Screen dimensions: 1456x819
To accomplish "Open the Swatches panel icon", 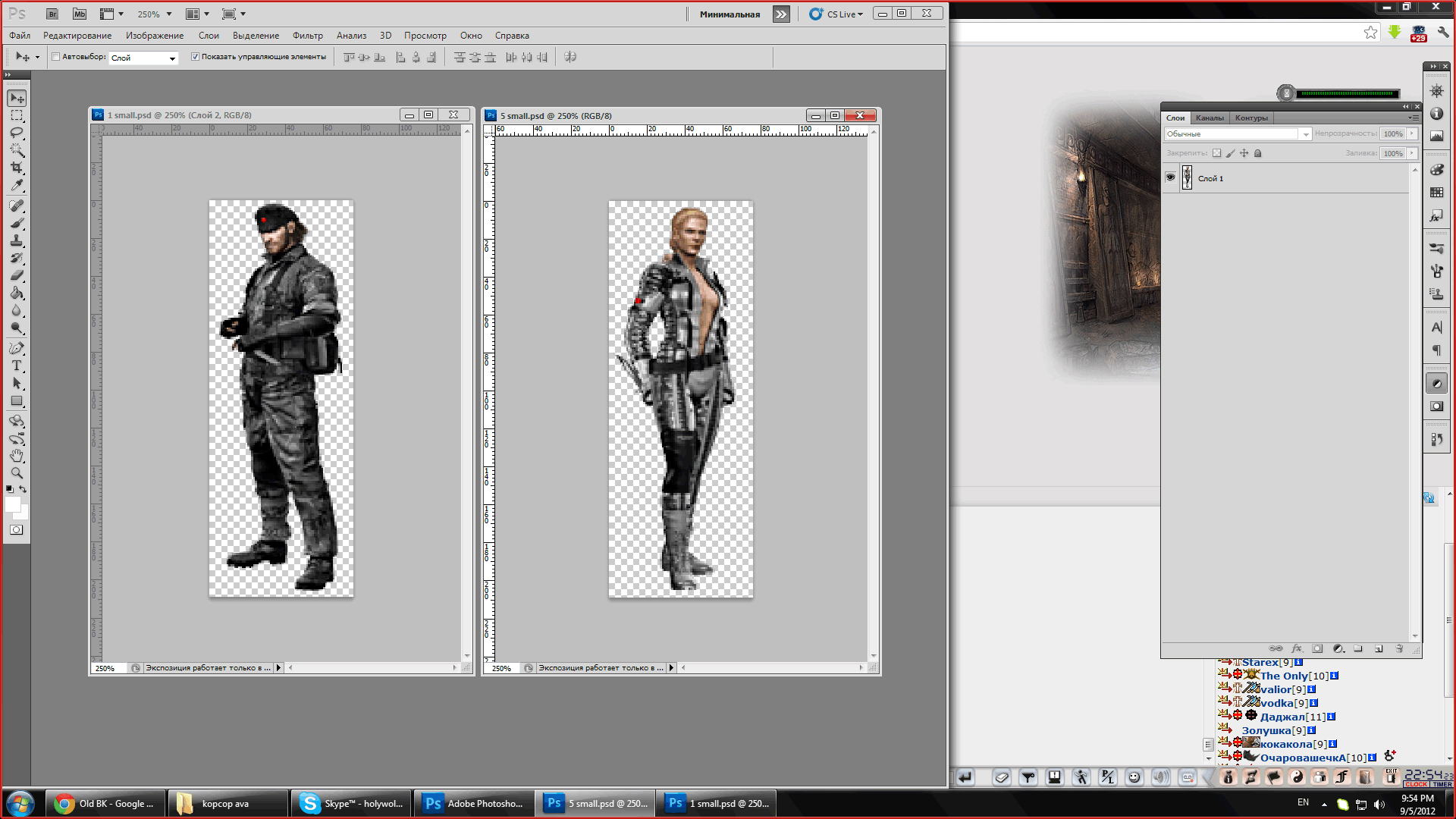I will click(1436, 193).
